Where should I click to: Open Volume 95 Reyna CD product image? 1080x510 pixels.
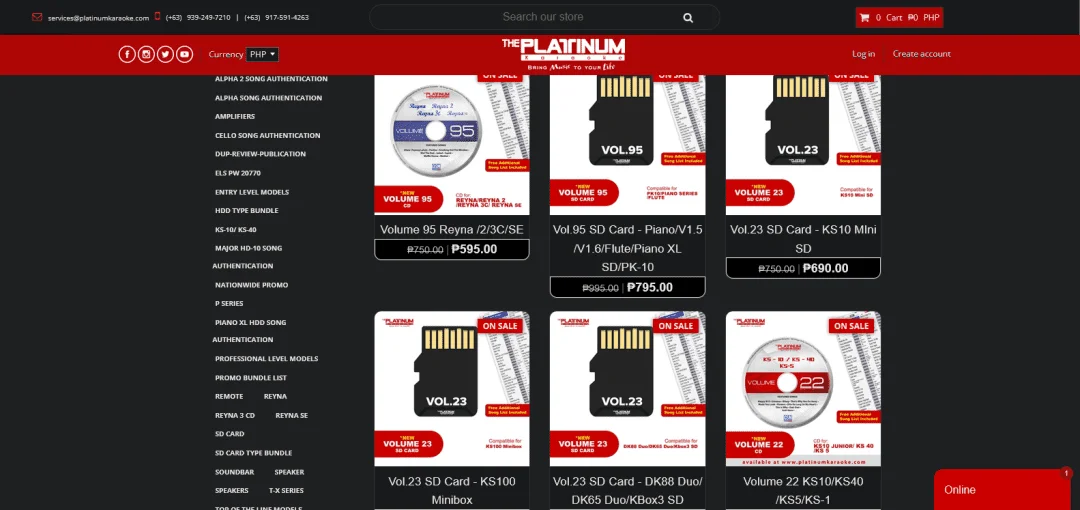tap(452, 145)
